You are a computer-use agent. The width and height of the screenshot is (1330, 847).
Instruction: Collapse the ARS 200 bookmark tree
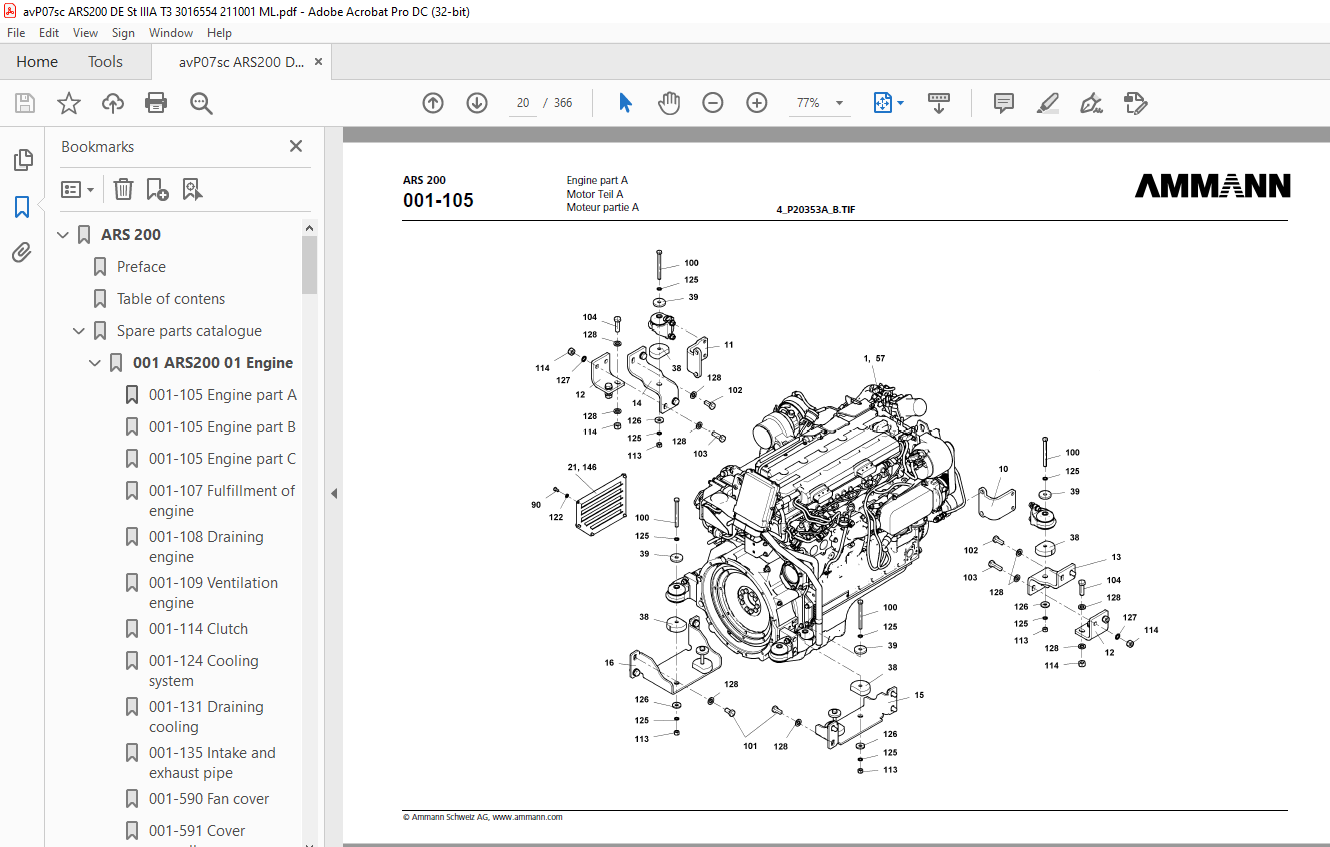point(64,235)
